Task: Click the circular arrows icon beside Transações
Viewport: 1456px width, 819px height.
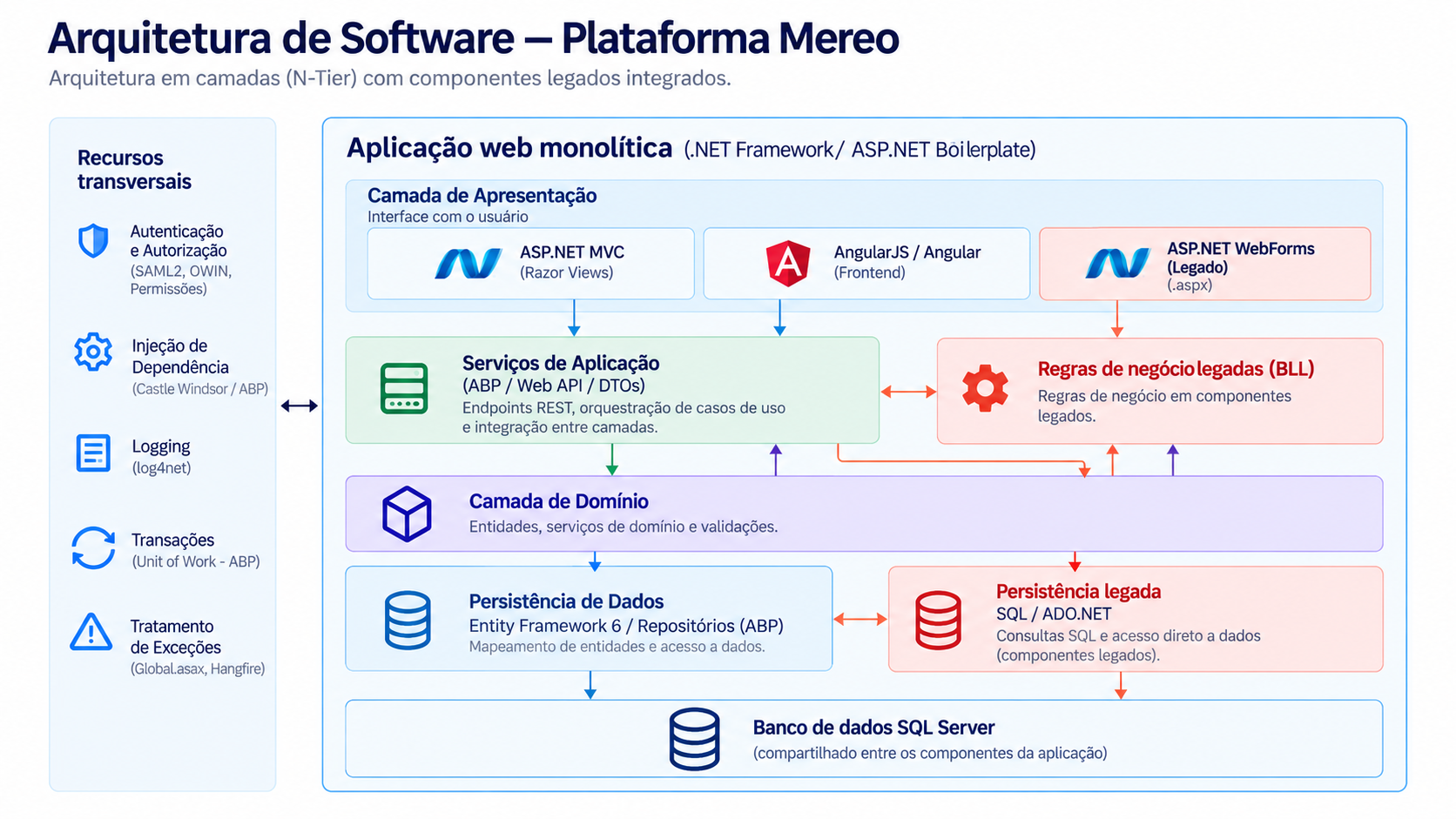Action: click(93, 548)
